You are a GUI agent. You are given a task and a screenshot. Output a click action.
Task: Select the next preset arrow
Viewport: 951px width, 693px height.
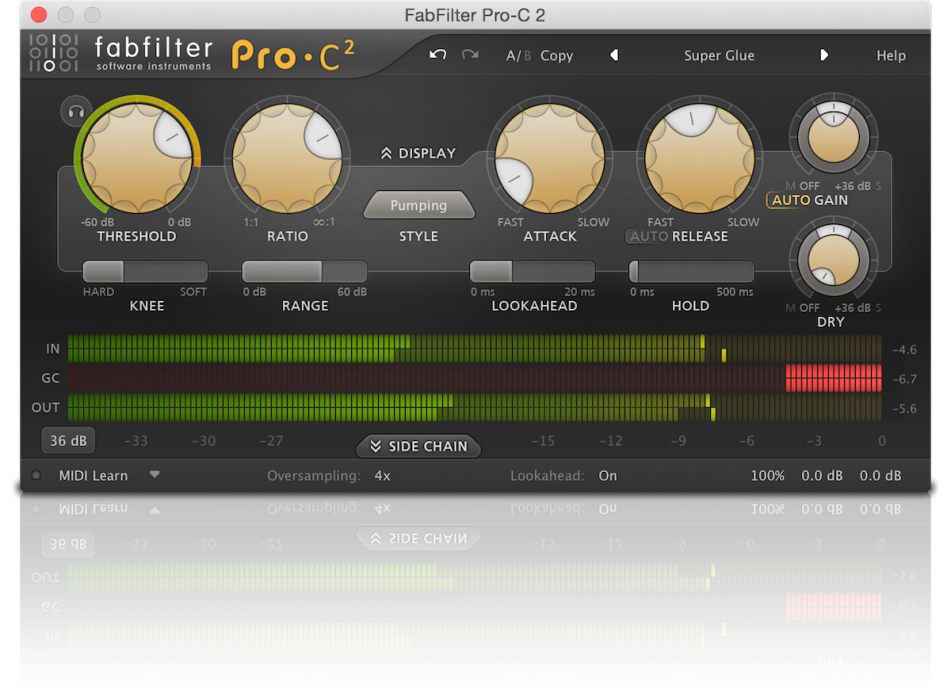pyautogui.click(x=824, y=56)
